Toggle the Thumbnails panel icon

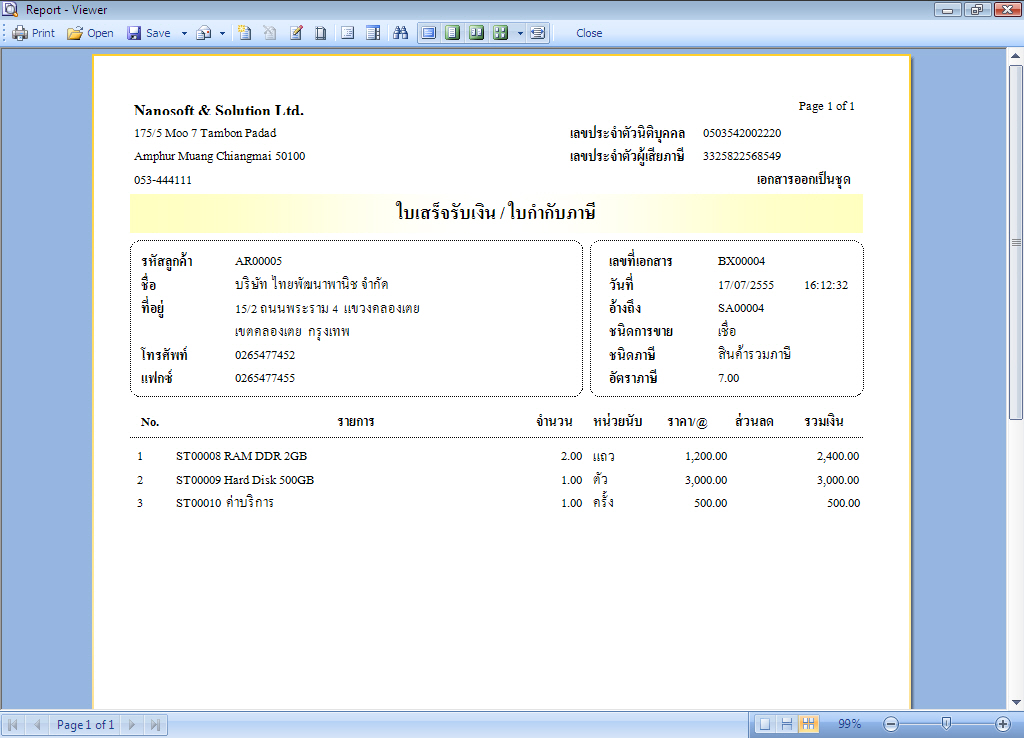click(x=373, y=33)
